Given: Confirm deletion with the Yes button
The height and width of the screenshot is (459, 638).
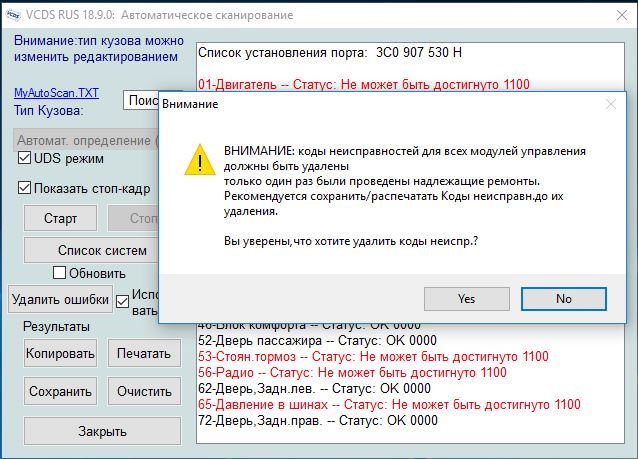Looking at the screenshot, I should (466, 299).
